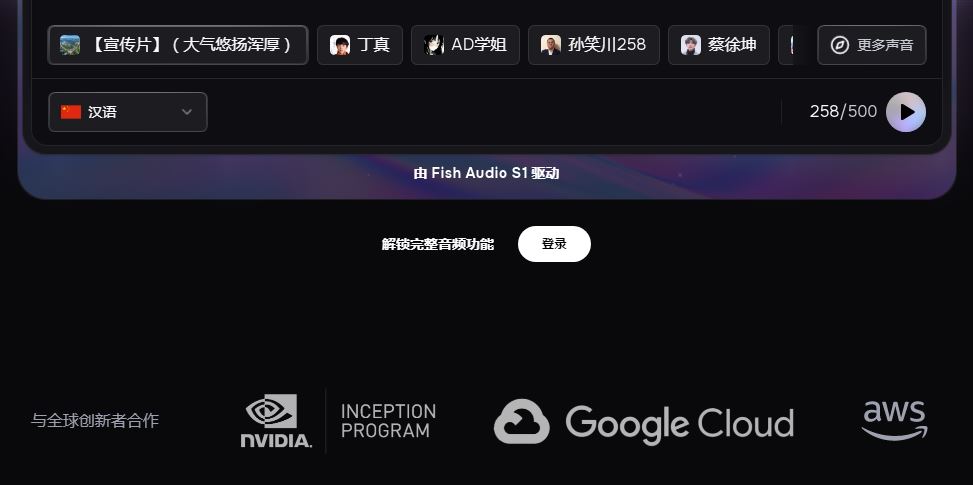Viewport: 973px width, 485px height.
Task: Play the generated audio with round play button
Action: pos(905,112)
